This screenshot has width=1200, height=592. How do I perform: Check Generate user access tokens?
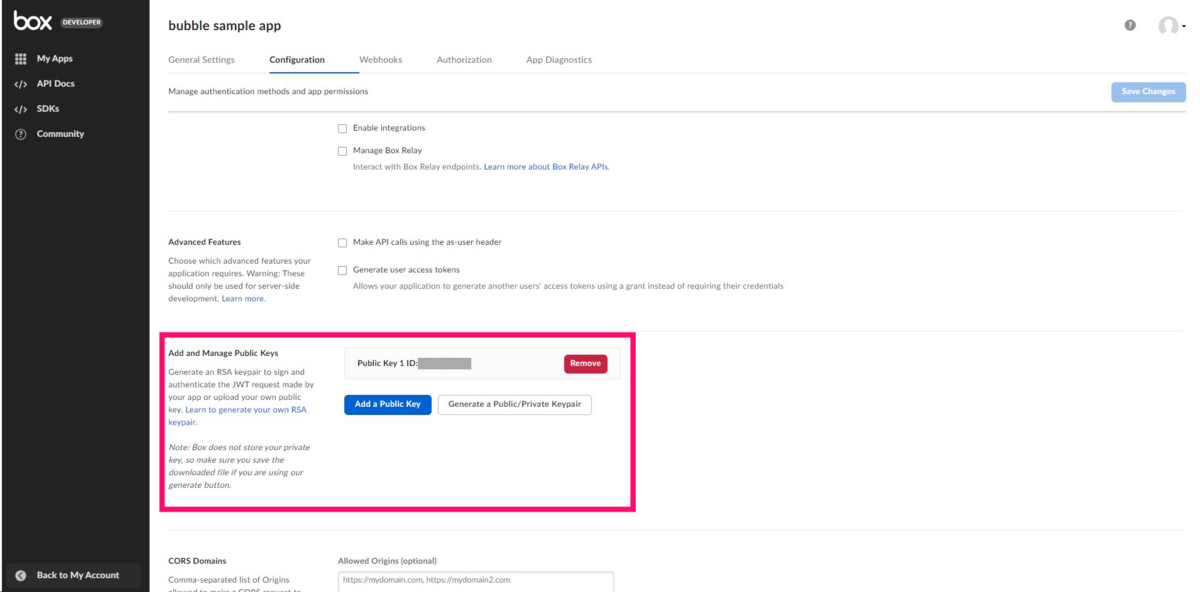(x=342, y=270)
